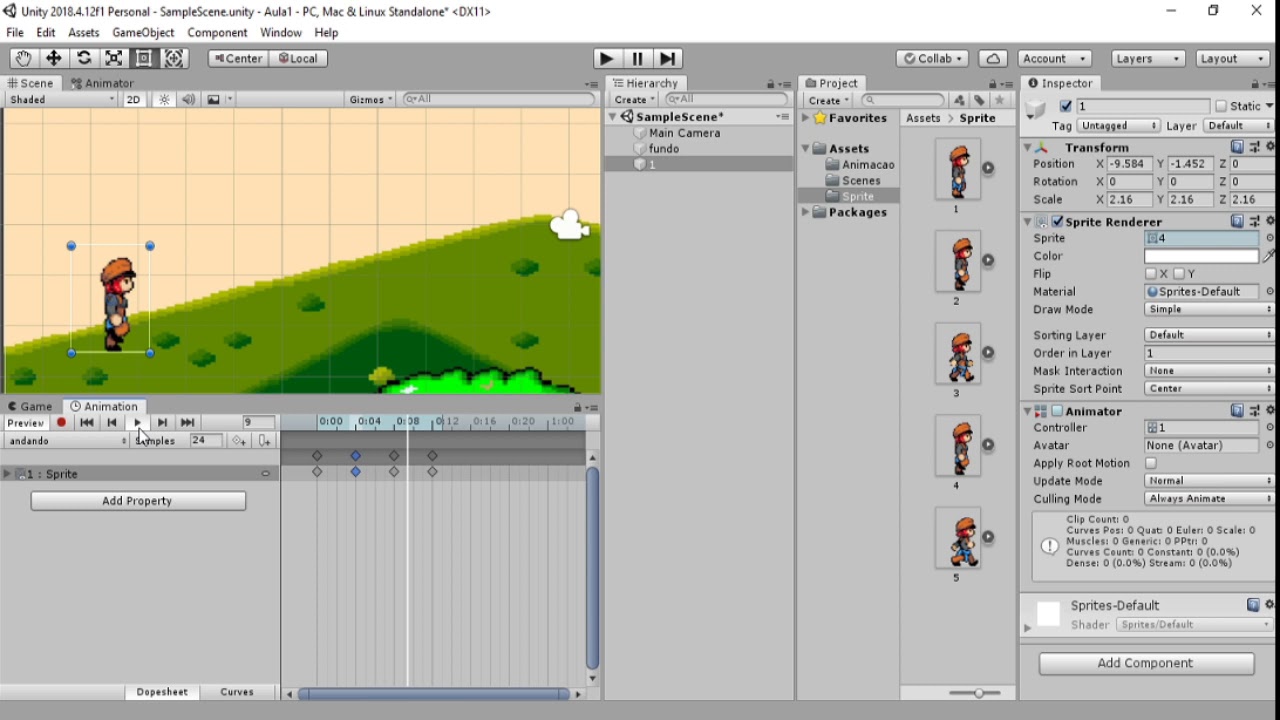Screen dimensions: 1280x720
Task: Enable animation recording with the red dot
Action: coord(61,423)
